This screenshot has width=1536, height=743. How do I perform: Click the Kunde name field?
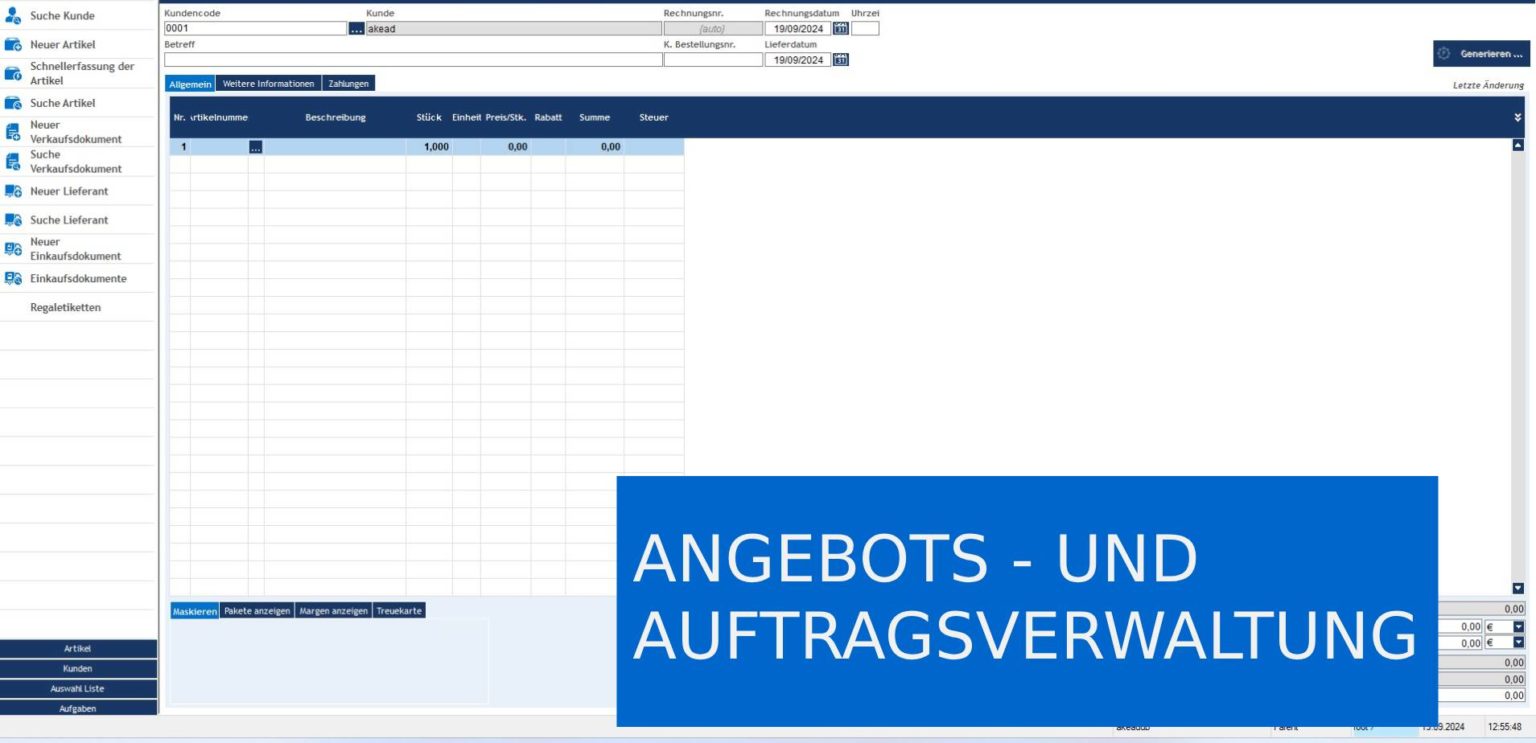(514, 29)
